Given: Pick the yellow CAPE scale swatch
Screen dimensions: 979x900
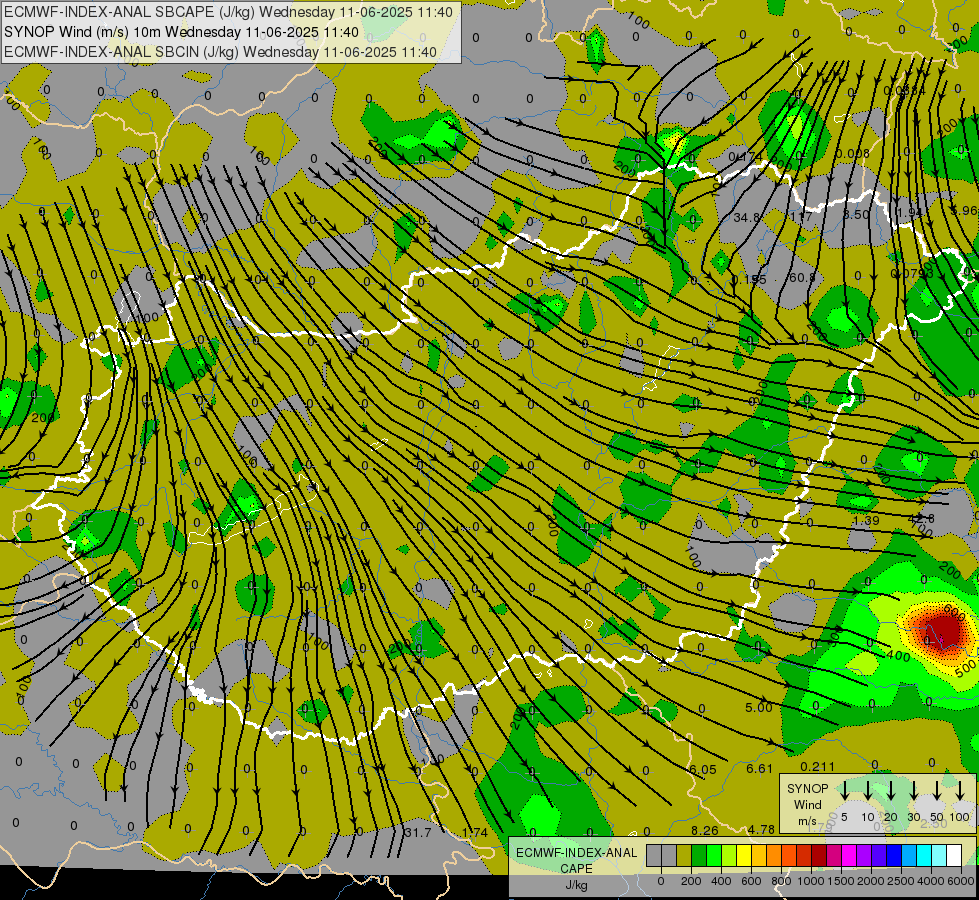Looking at the screenshot, I should point(744,855).
